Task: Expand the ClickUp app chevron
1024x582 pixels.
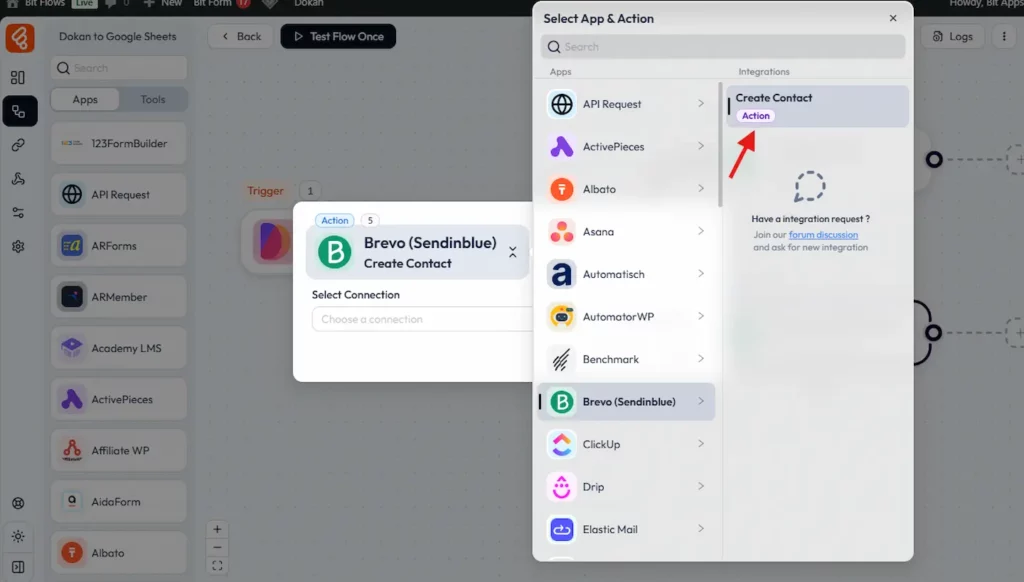Action: [700, 444]
